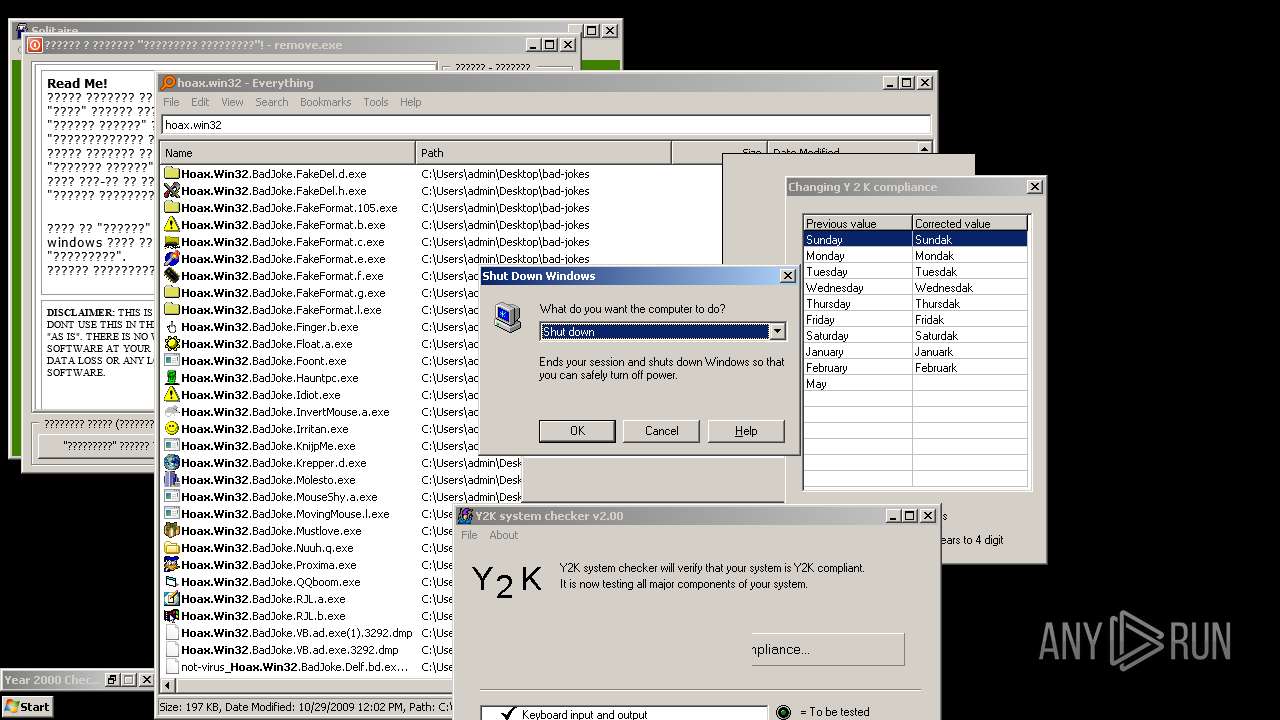Select the February previous value cell
Image resolution: width=1280 pixels, height=720 pixels.
pos(858,368)
